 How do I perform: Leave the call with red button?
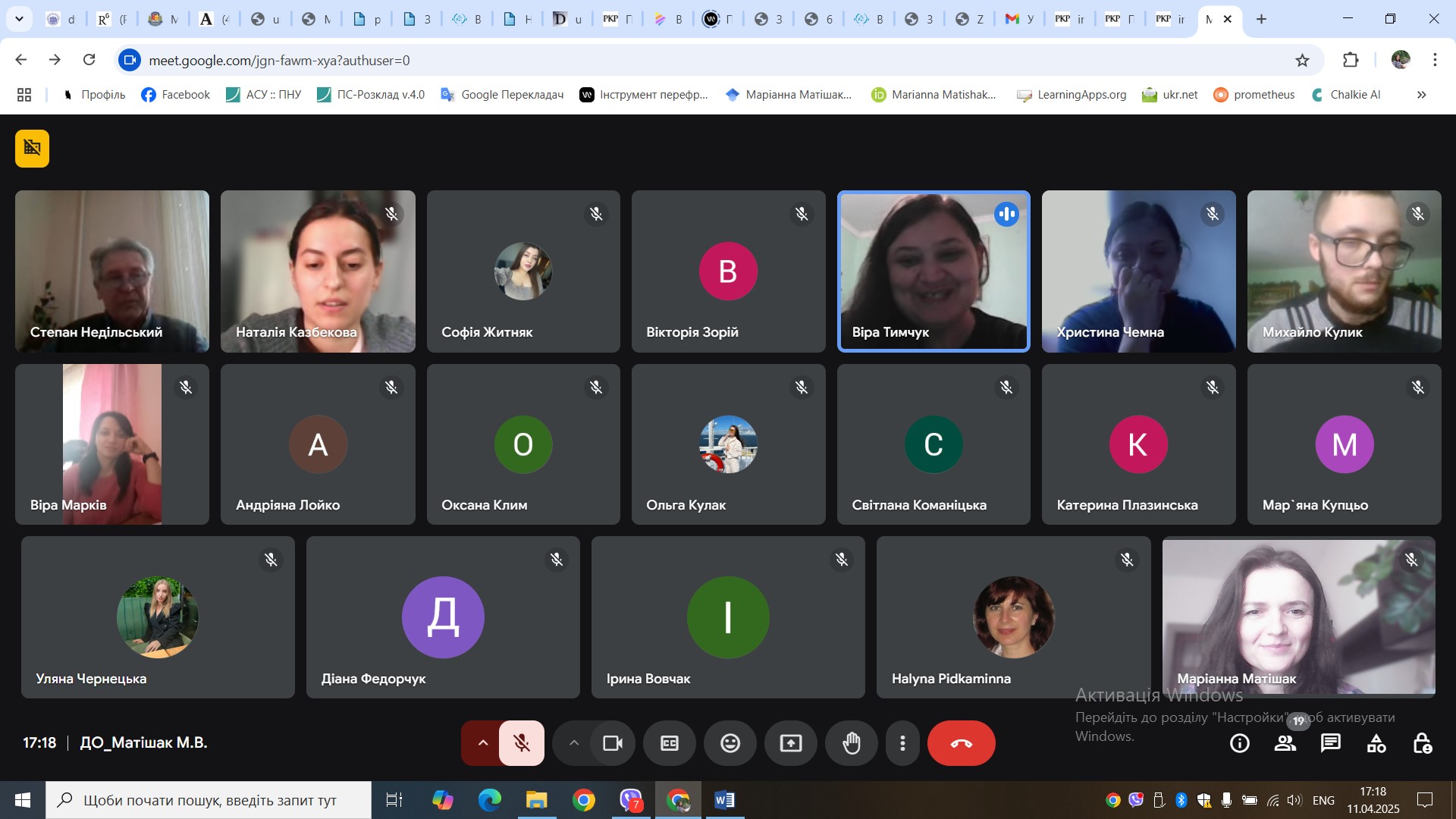click(x=961, y=743)
